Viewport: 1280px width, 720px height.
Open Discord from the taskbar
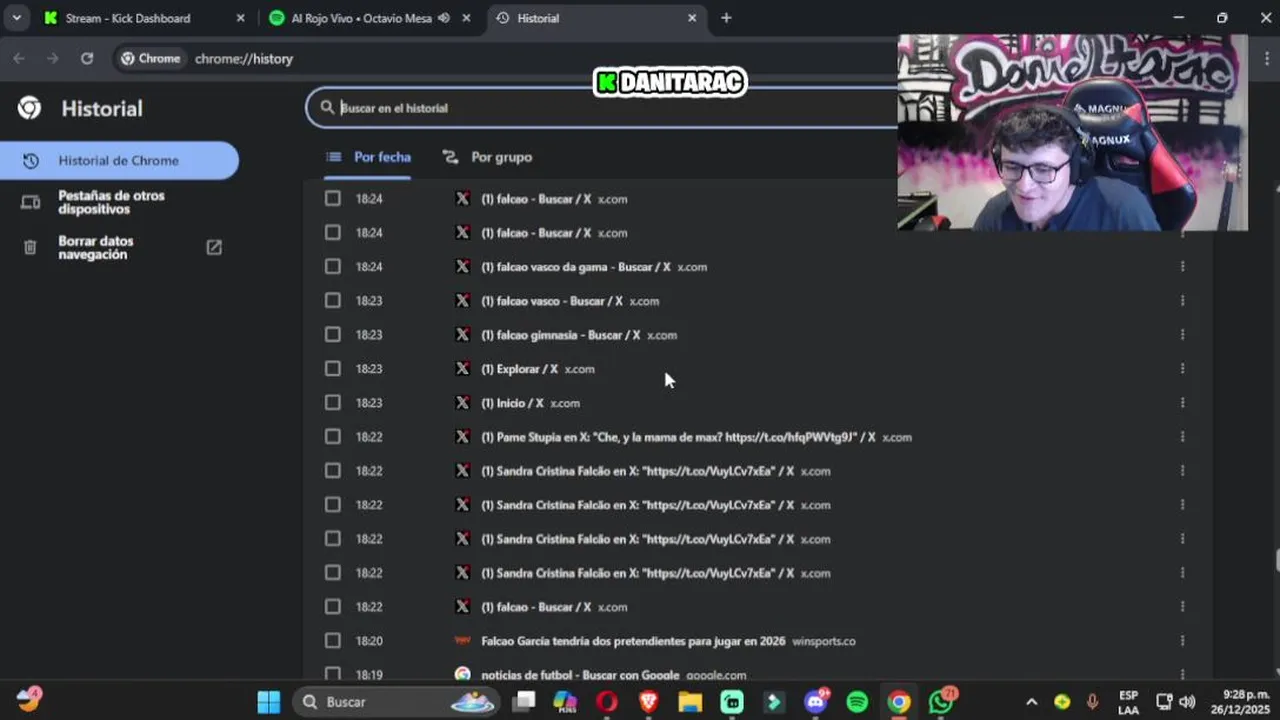pyautogui.click(x=816, y=702)
